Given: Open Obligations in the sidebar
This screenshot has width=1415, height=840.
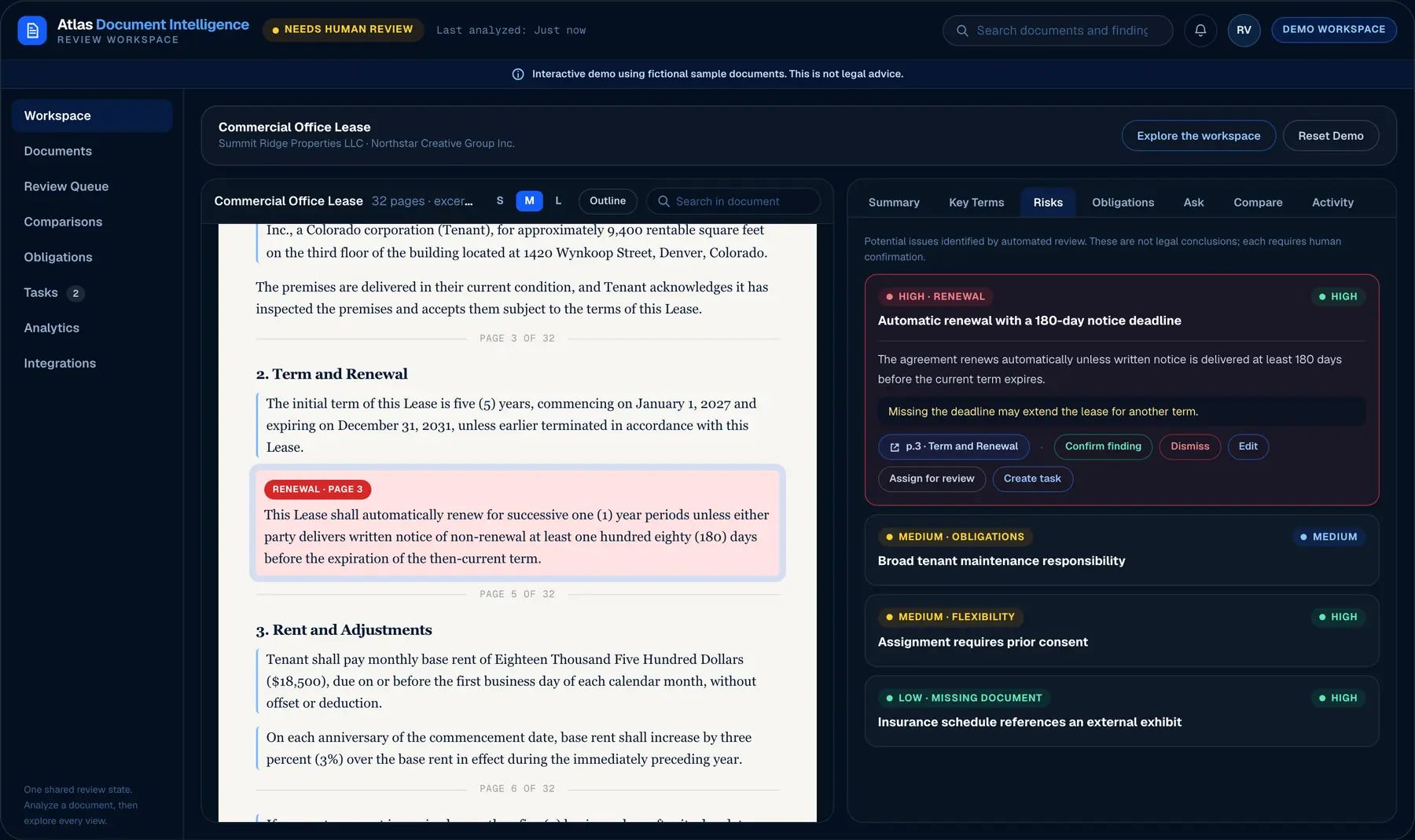Looking at the screenshot, I should click(92, 257).
